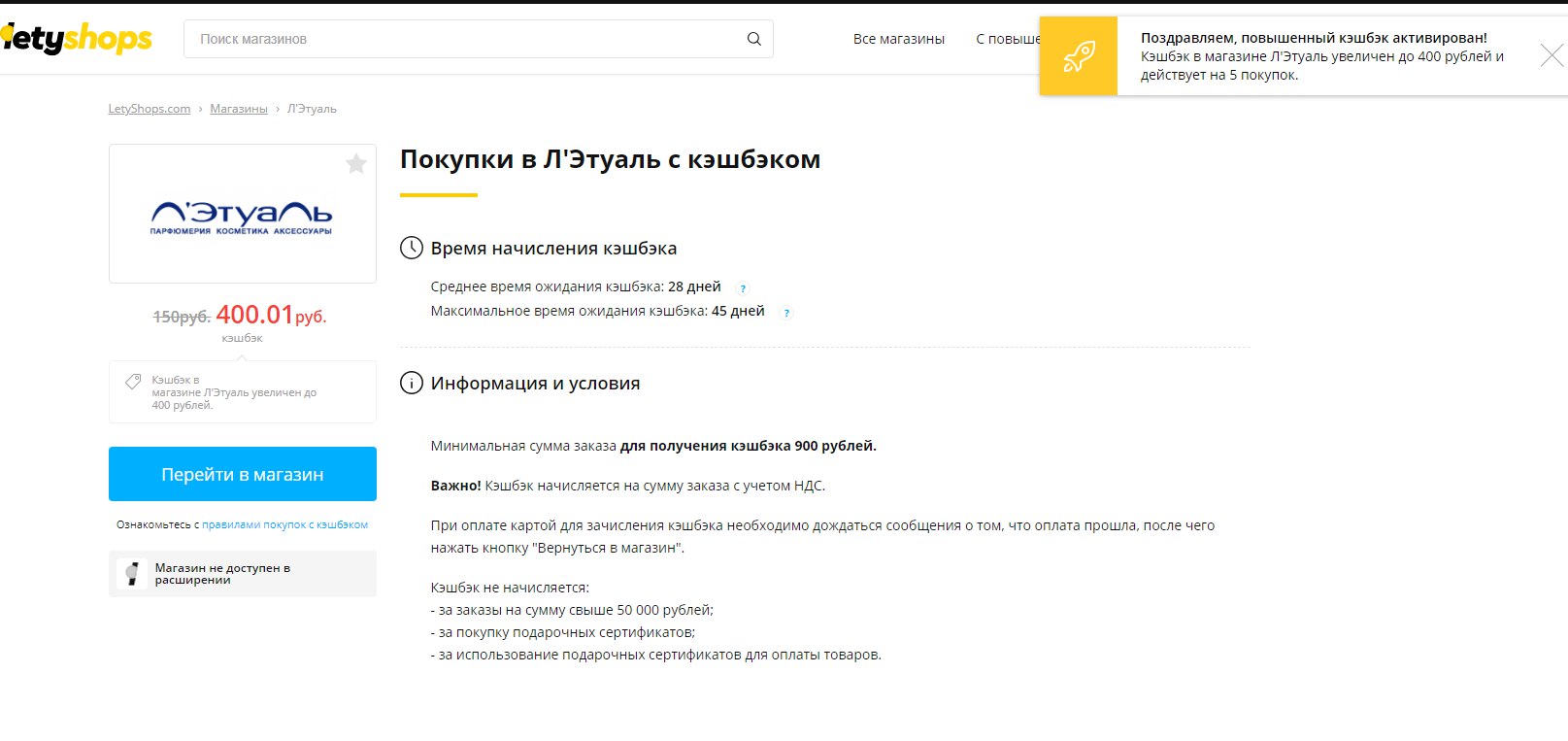This screenshot has height=741, width=1568.
Task: Click the bold Важно! text
Action: click(455, 486)
